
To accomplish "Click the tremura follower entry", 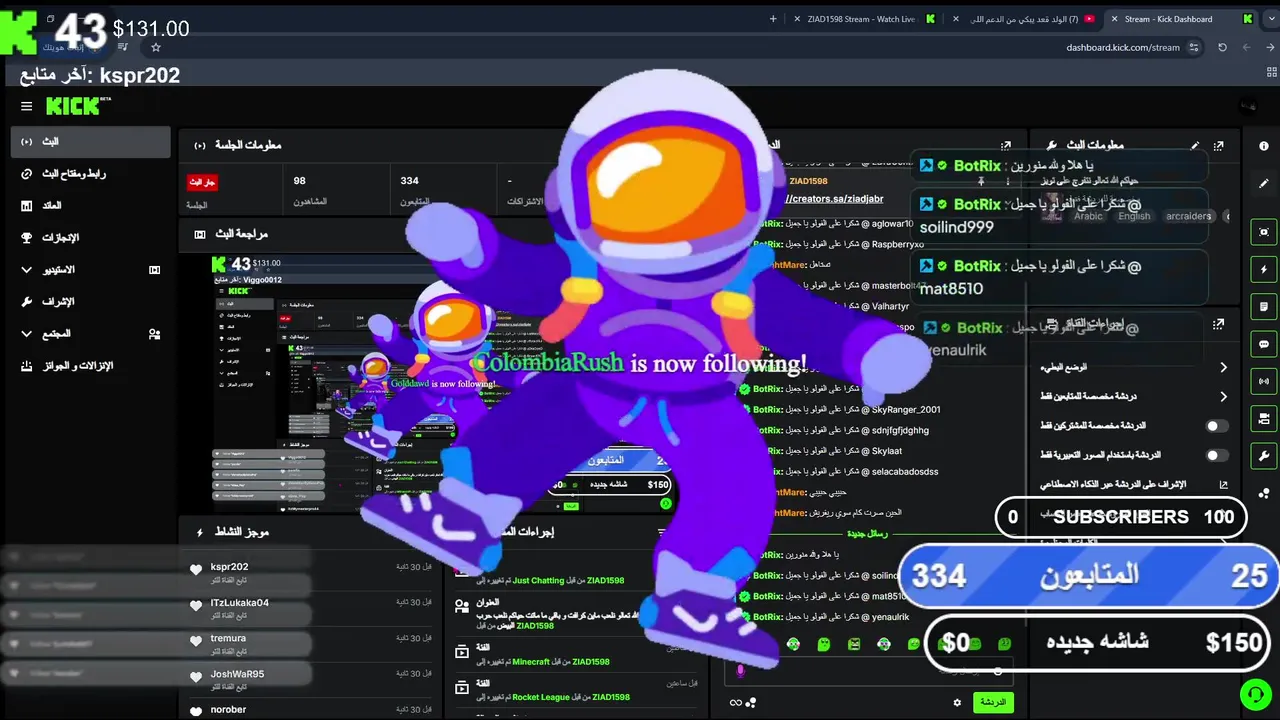I will click(x=310, y=644).
